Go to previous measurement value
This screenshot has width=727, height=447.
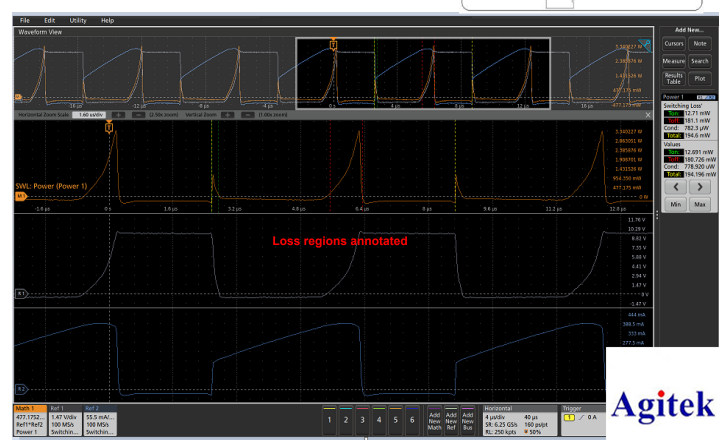point(676,187)
